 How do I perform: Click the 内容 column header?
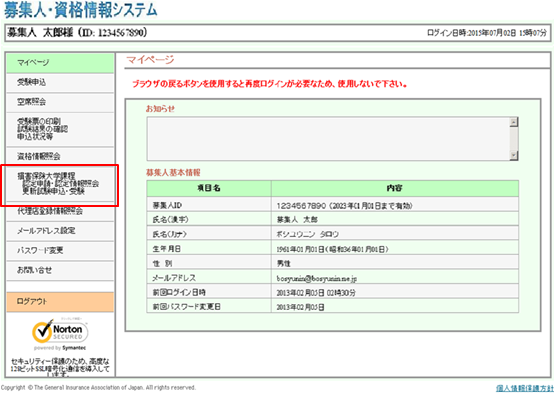[x=395, y=188]
